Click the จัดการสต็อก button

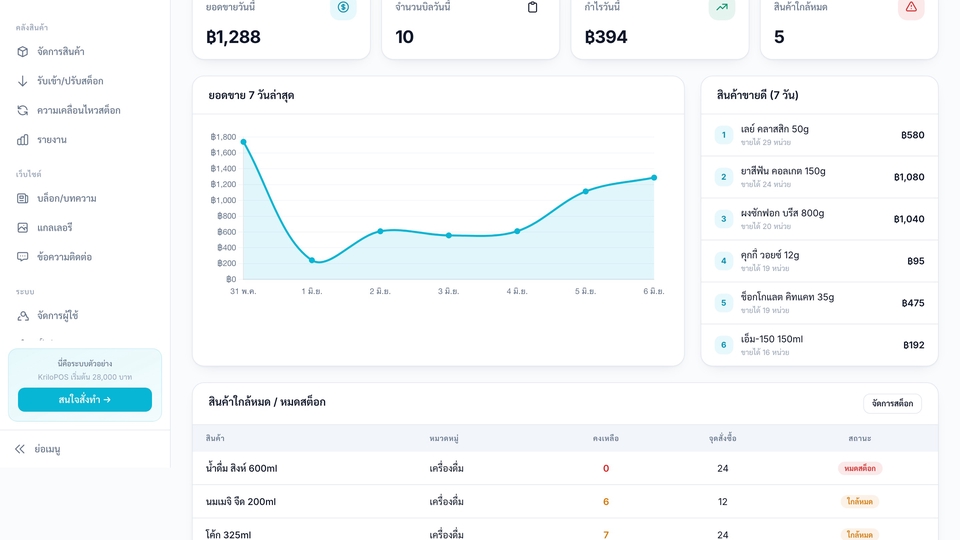click(x=893, y=403)
